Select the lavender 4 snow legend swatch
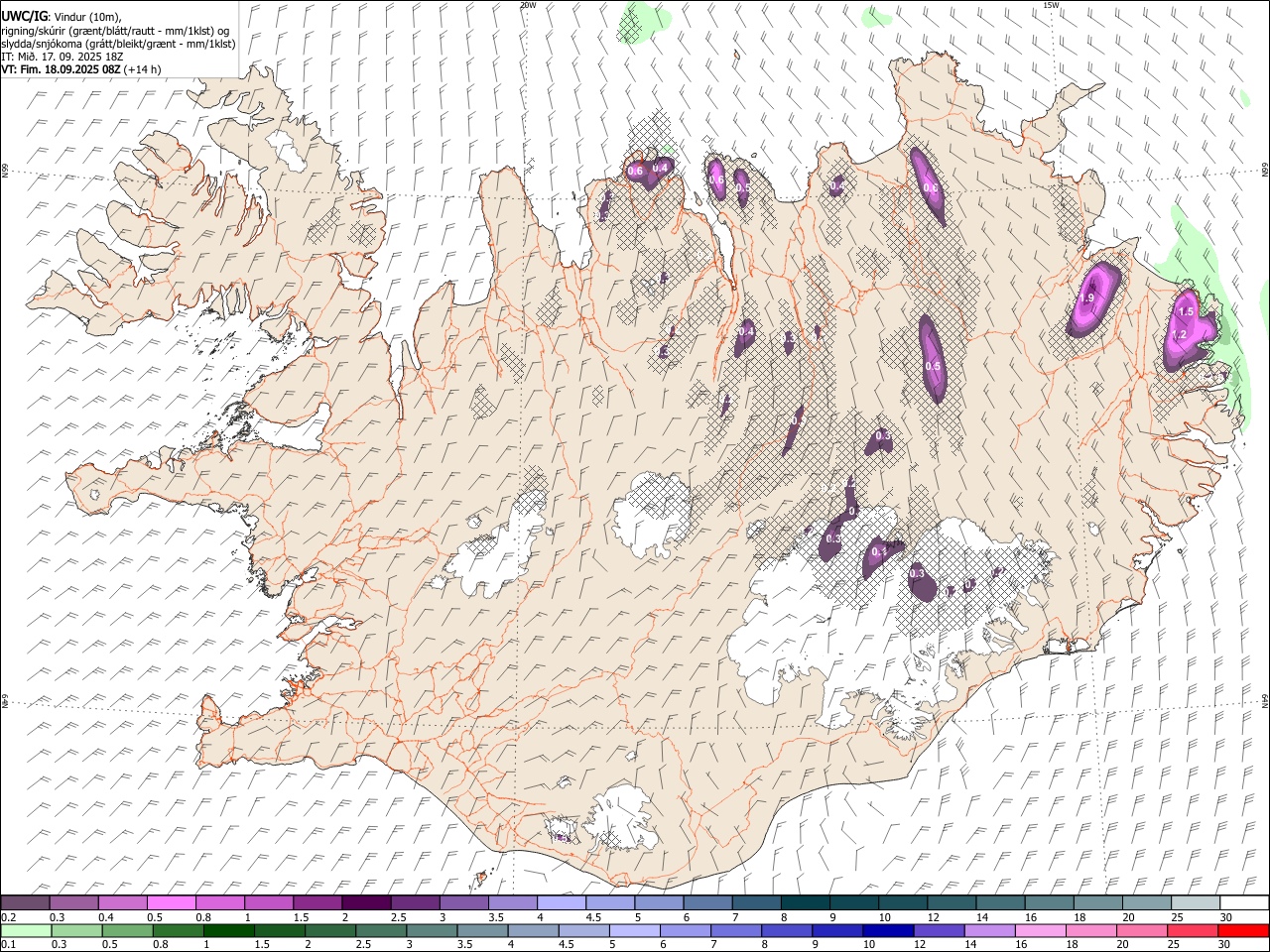Viewport: 1270px width, 952px height. tap(561, 902)
